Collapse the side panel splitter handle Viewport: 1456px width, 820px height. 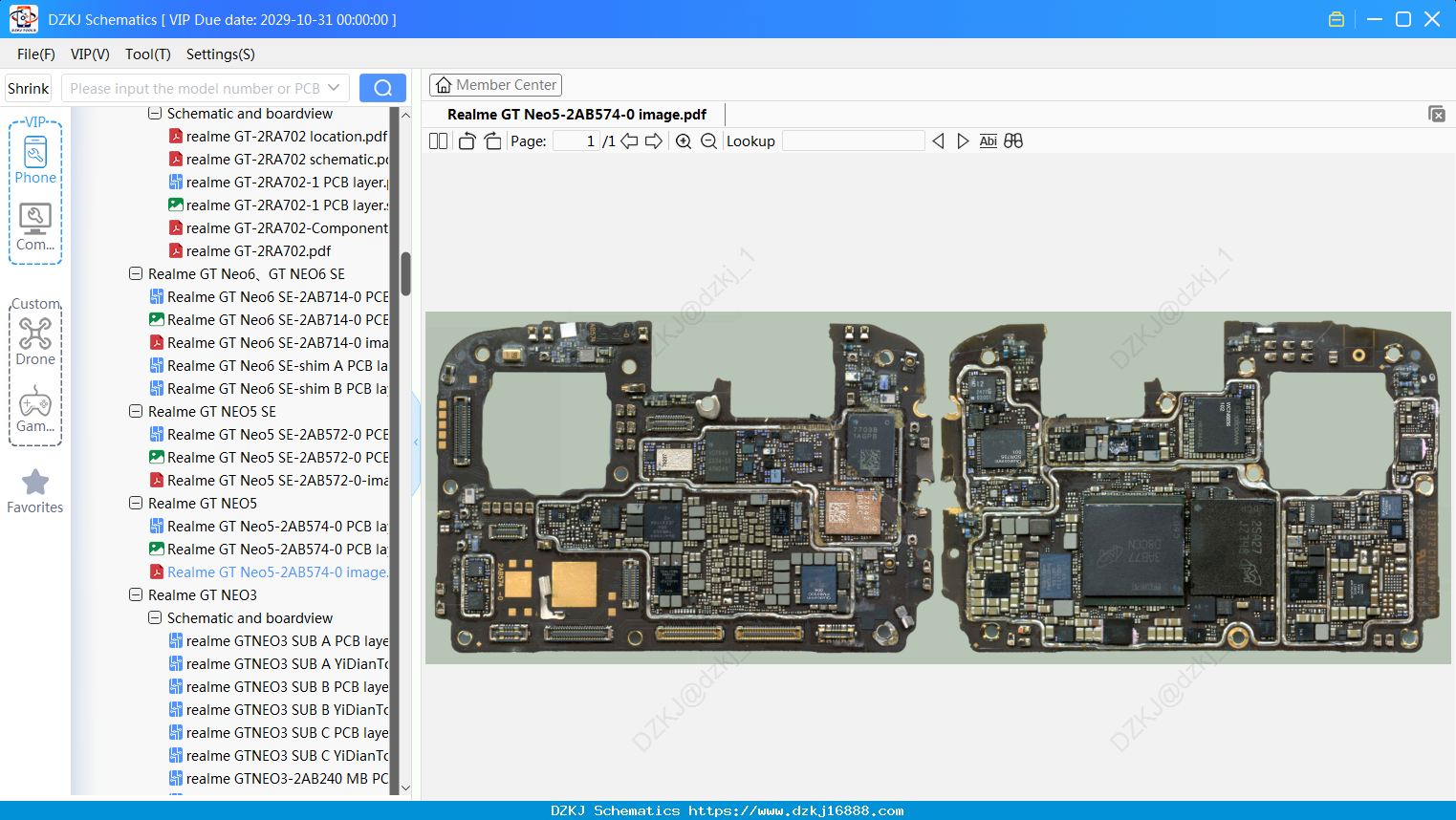click(416, 442)
